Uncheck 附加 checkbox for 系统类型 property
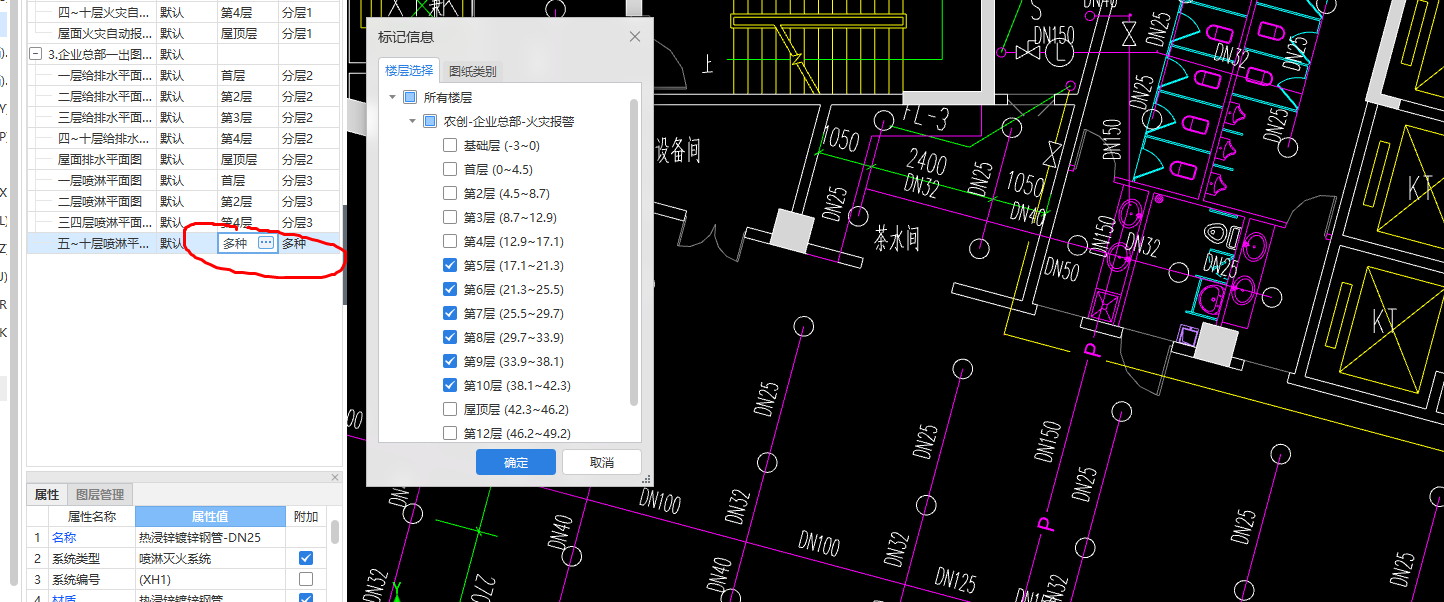This screenshot has width=1444, height=602. click(306, 558)
